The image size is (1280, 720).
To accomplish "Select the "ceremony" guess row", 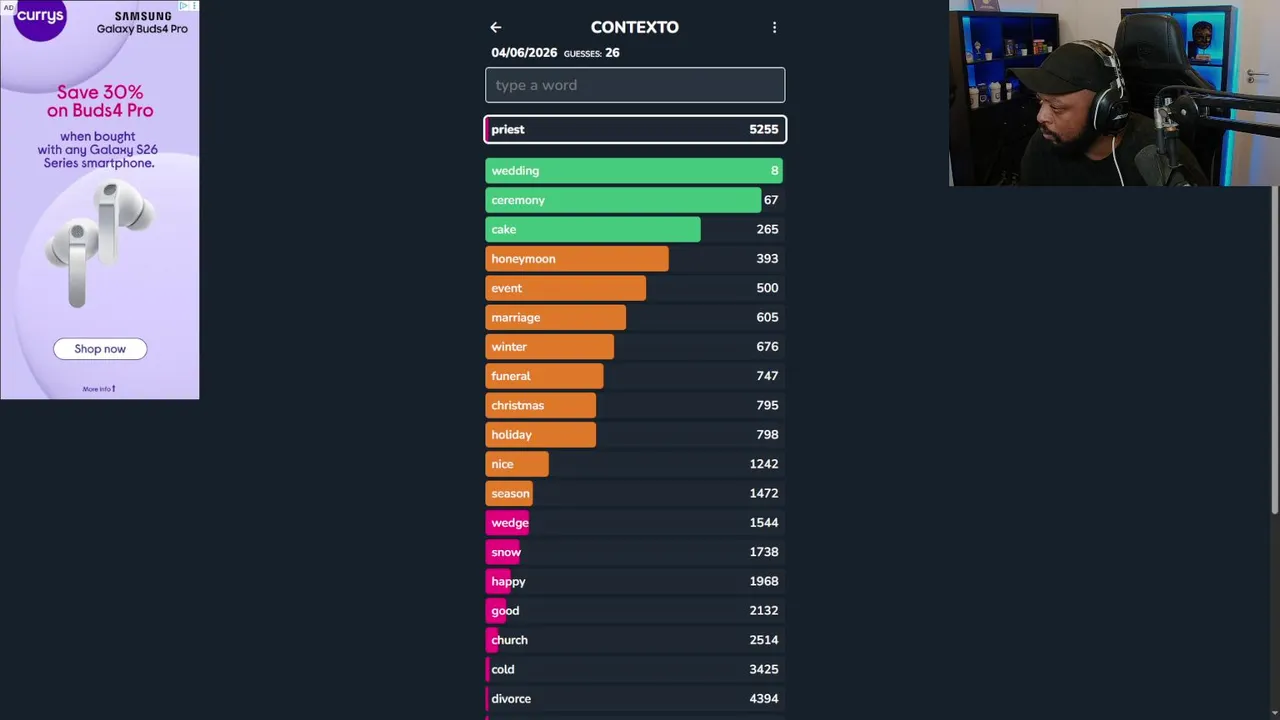I will (635, 200).
